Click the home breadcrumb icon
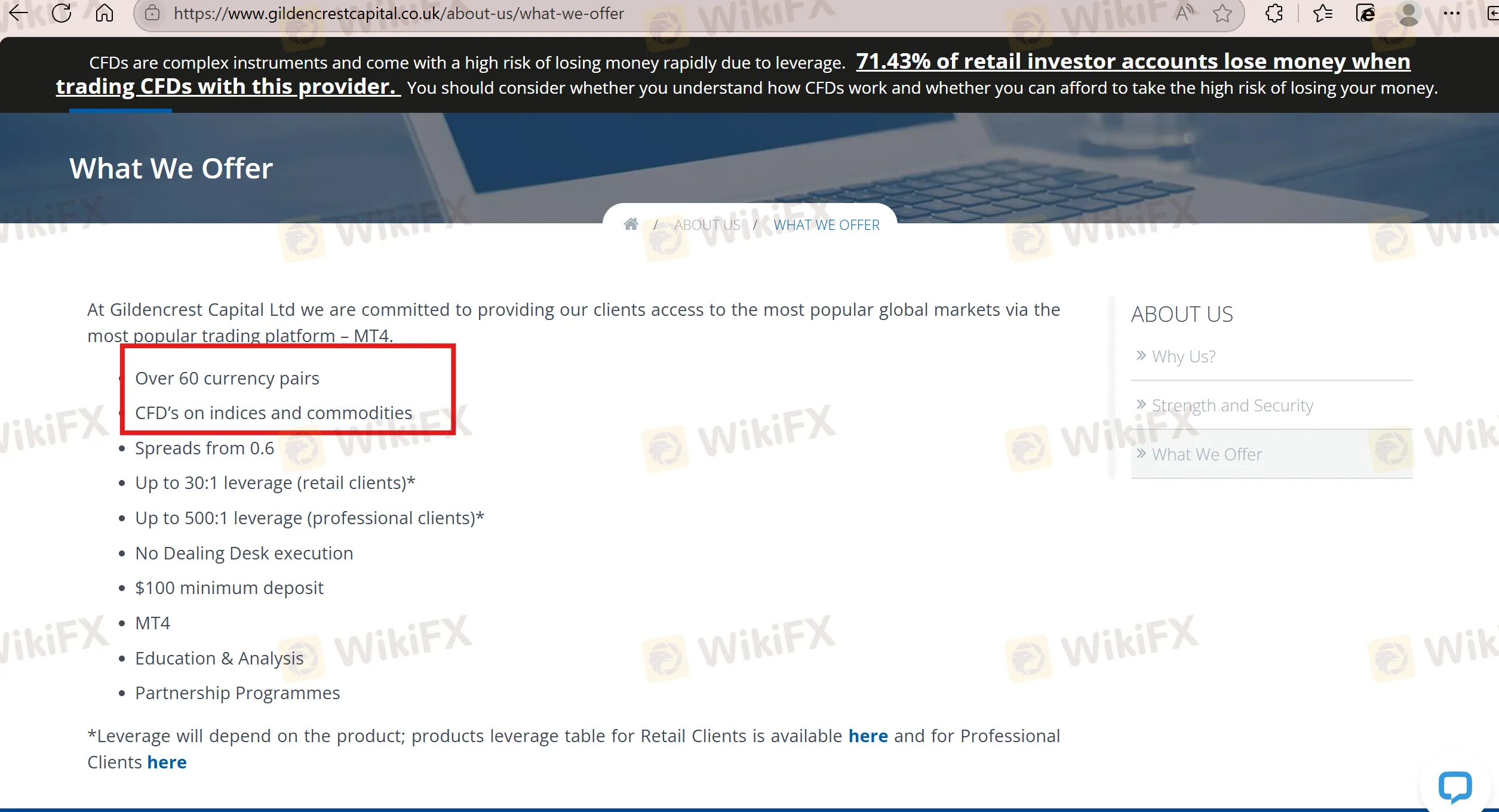1499x812 pixels. tap(631, 224)
